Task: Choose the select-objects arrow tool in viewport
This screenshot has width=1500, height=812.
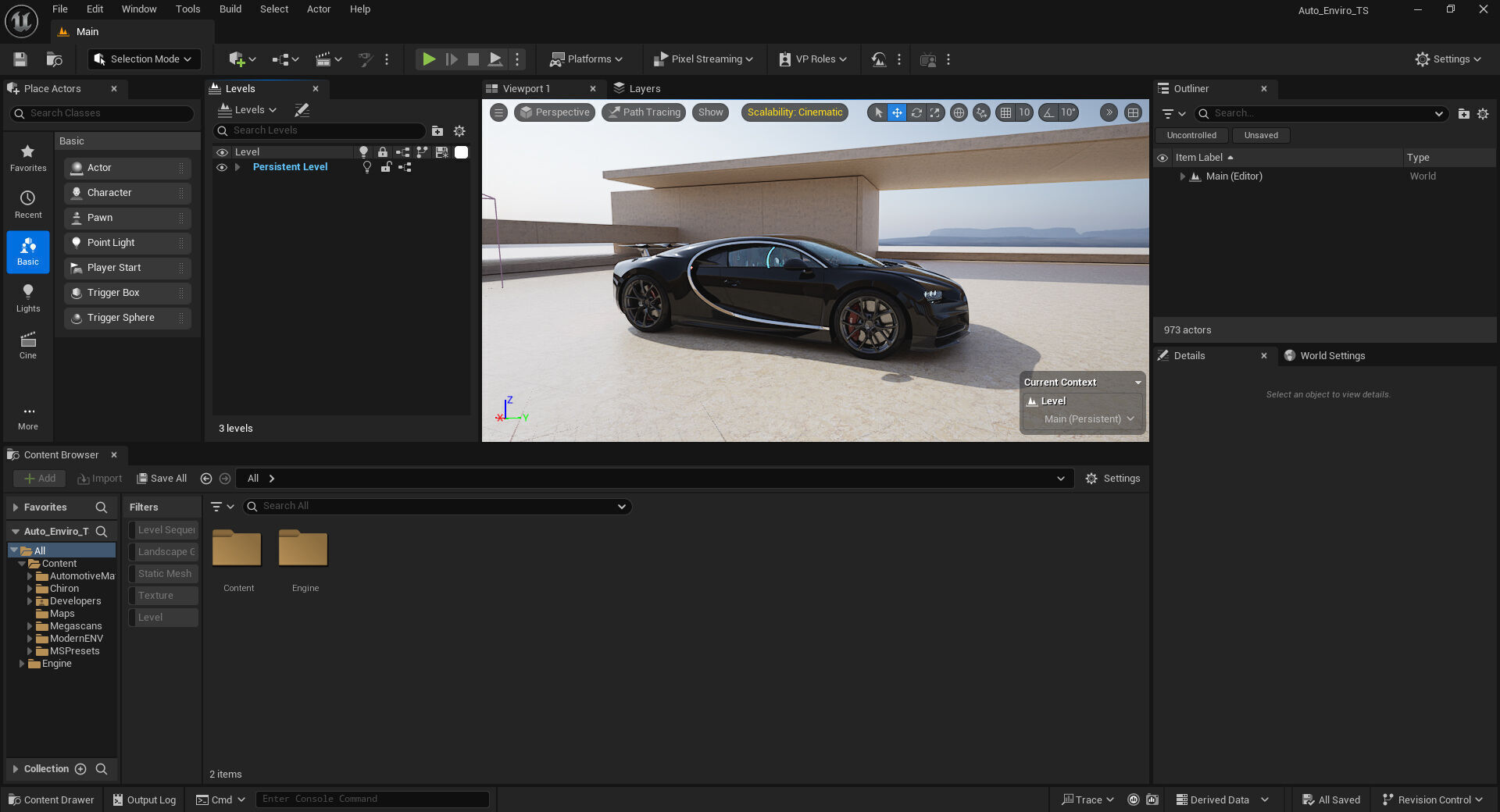Action: pyautogui.click(x=878, y=112)
